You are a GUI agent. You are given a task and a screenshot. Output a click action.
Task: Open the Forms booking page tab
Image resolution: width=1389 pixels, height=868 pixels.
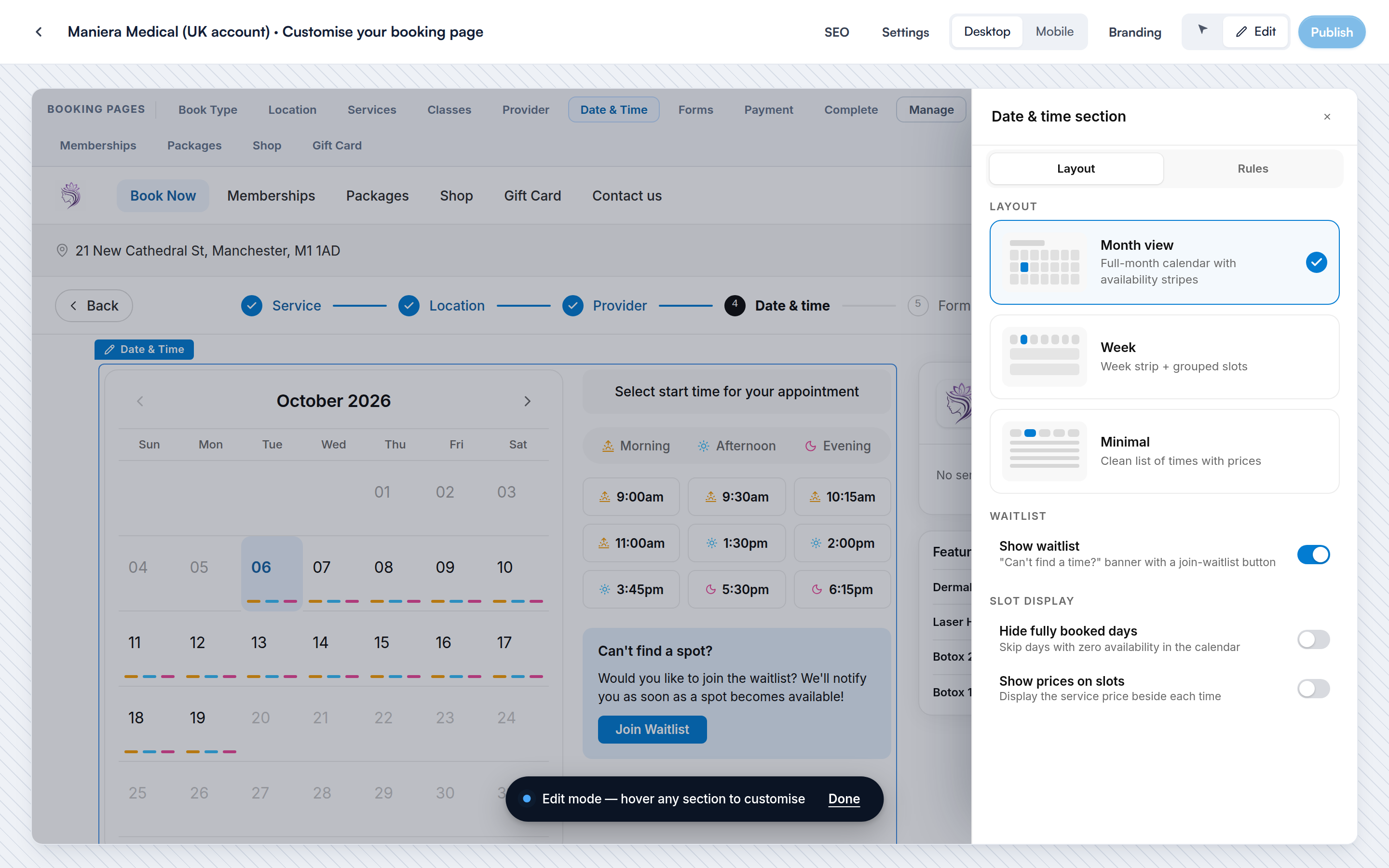(x=695, y=109)
